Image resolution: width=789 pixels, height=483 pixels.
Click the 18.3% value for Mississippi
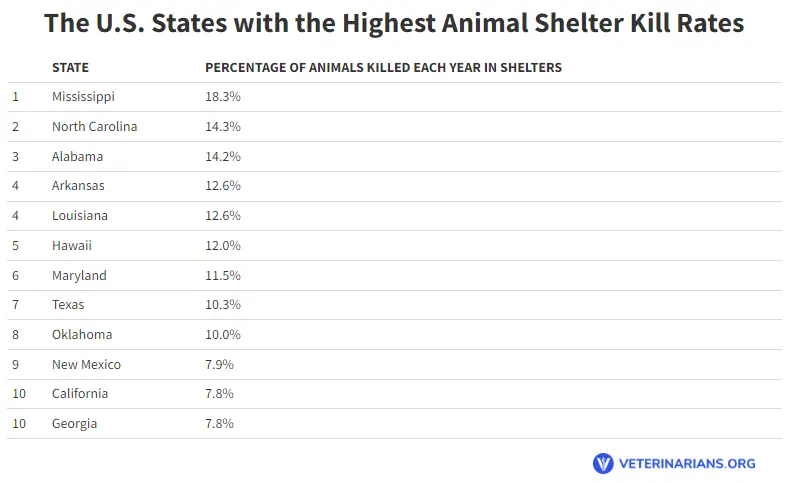pyautogui.click(x=222, y=97)
